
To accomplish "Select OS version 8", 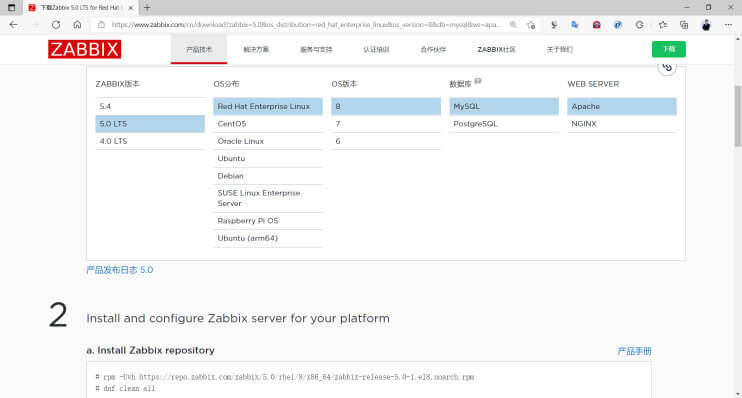I will [x=386, y=106].
